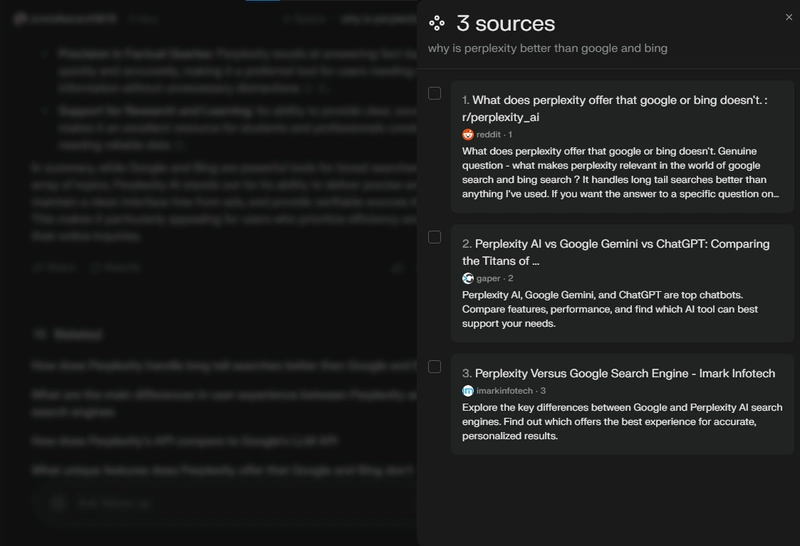
Task: Click the gaper site favicon
Action: [x=468, y=279]
